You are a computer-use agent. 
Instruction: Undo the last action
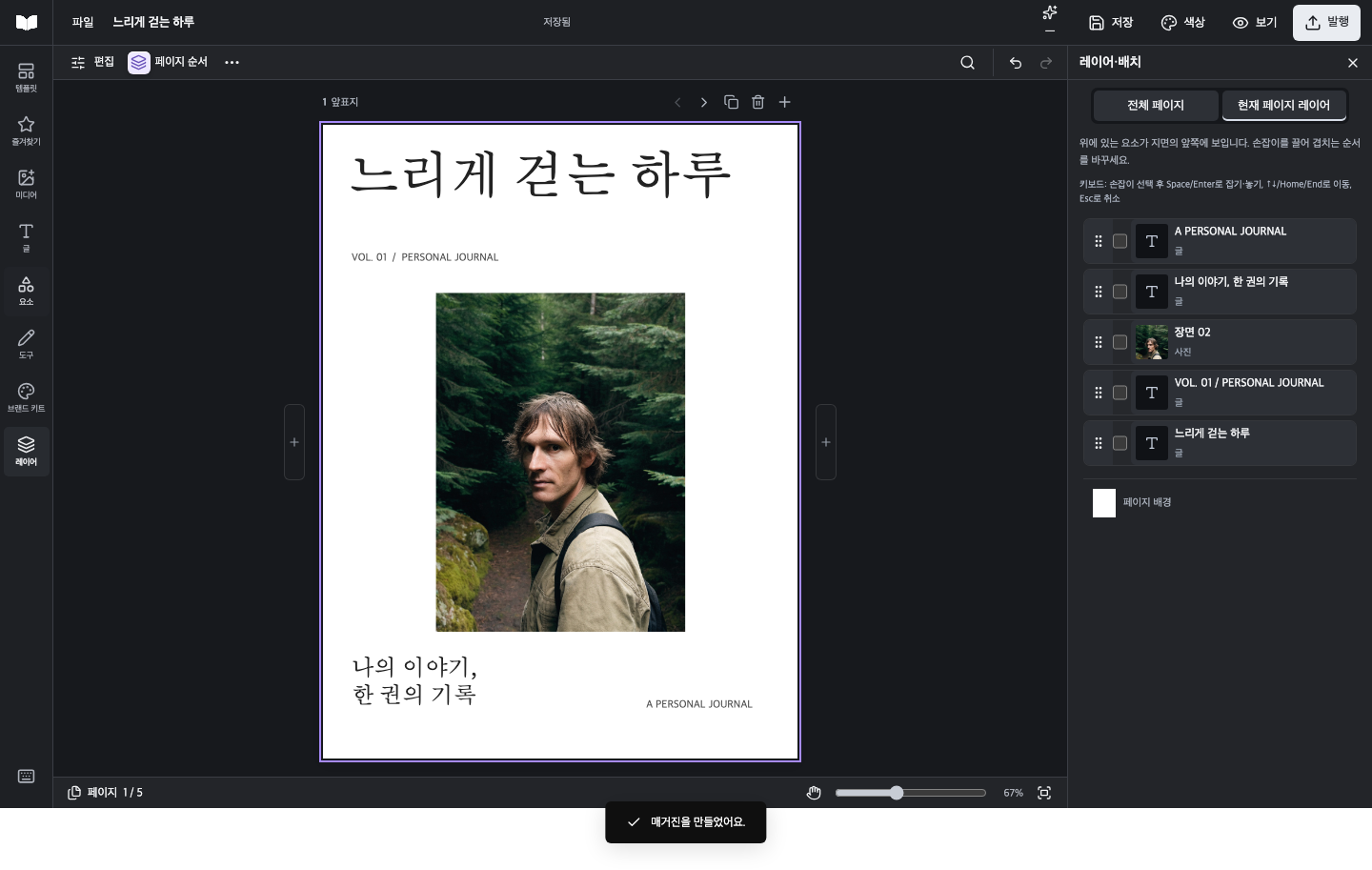click(1016, 63)
